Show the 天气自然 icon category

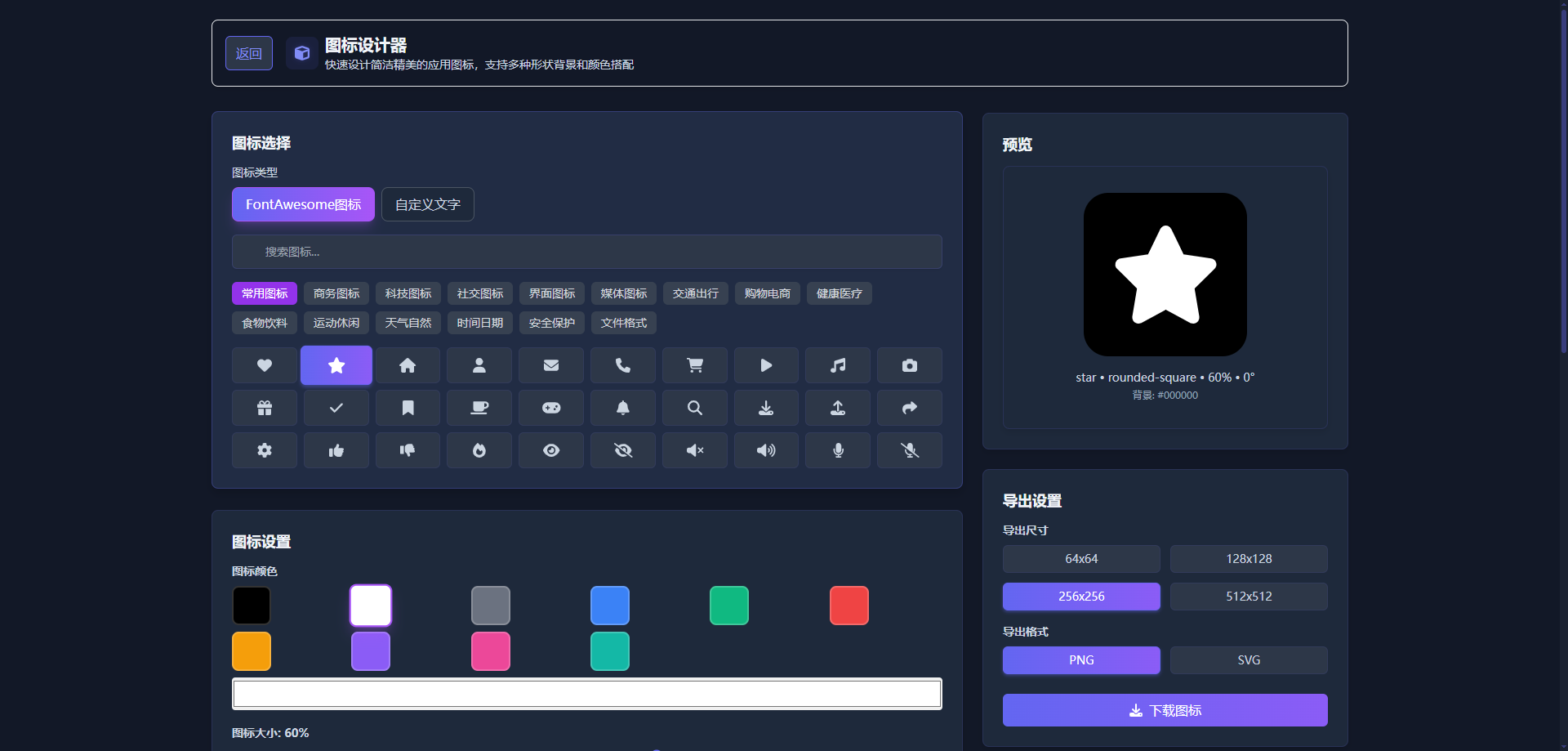(408, 323)
